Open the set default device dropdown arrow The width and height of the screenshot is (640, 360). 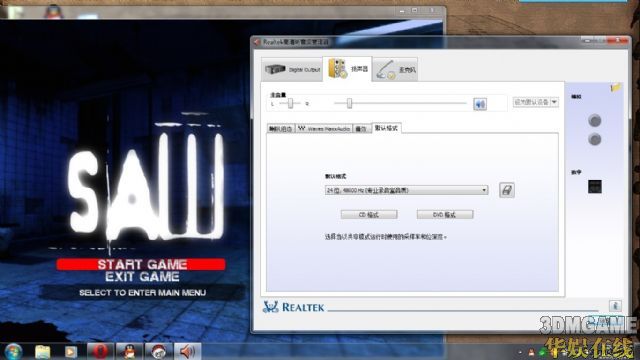(554, 102)
